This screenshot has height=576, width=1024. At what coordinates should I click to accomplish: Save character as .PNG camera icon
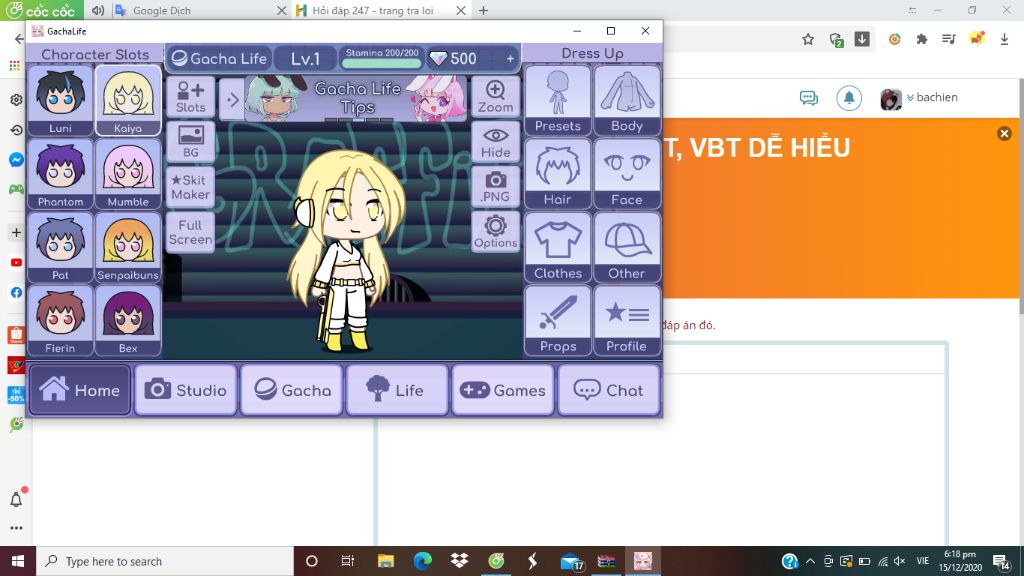click(495, 187)
